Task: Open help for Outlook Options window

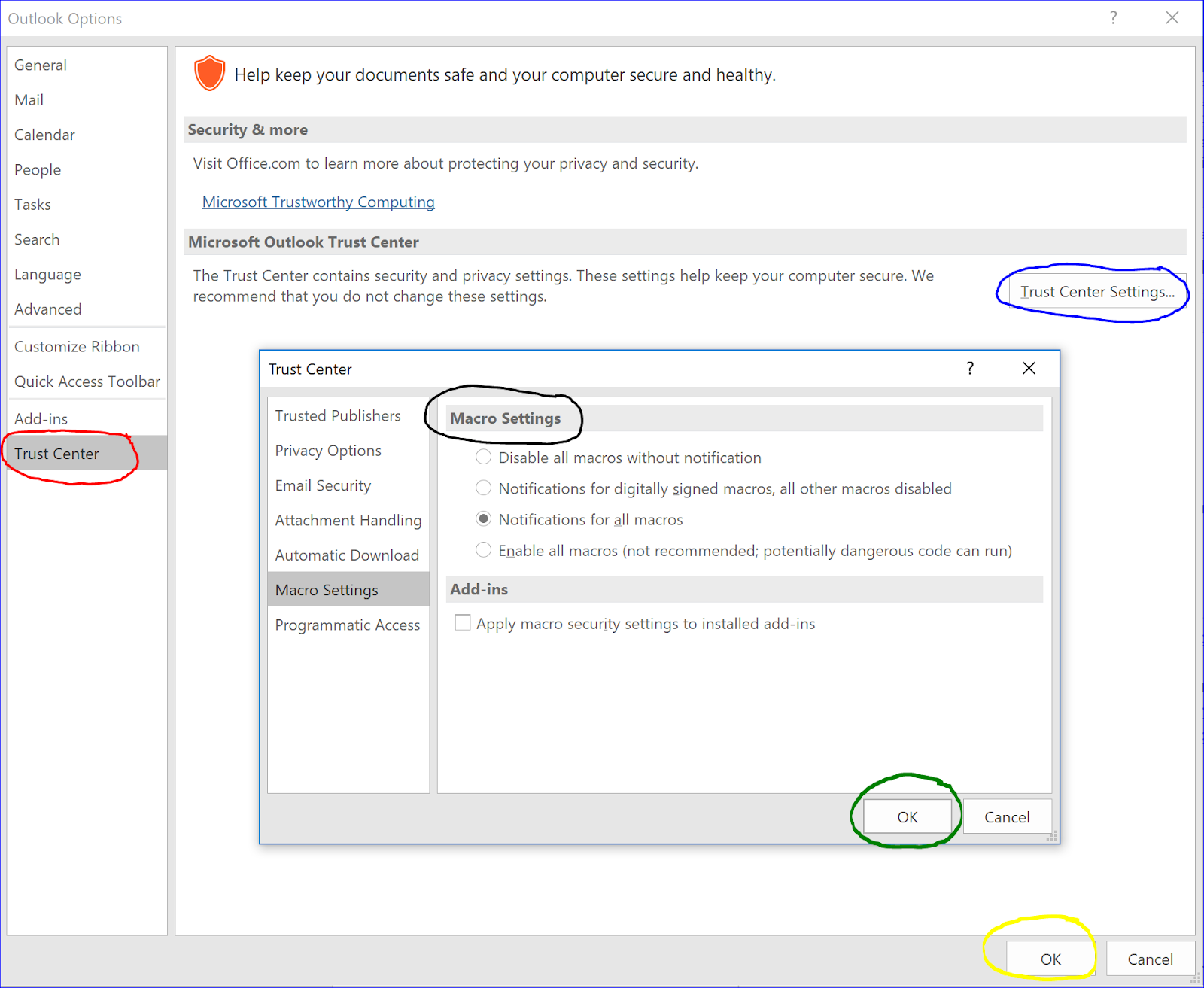Action: 1113,18
